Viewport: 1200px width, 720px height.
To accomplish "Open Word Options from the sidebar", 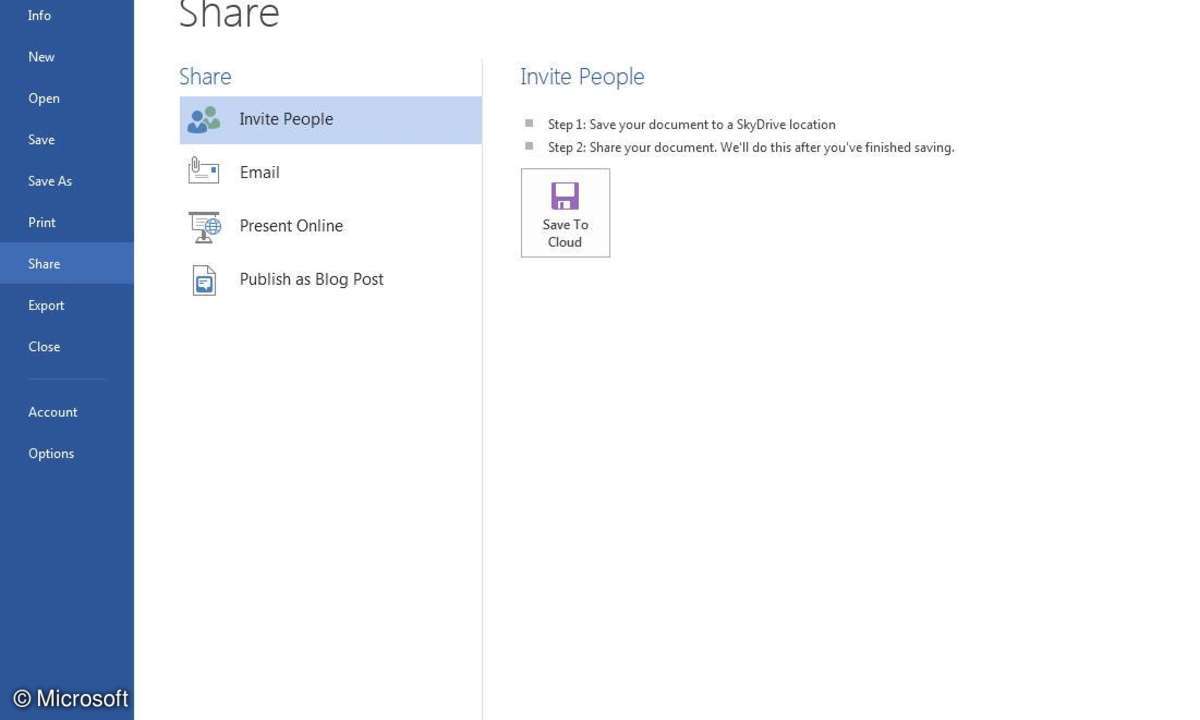I will click(x=67, y=453).
